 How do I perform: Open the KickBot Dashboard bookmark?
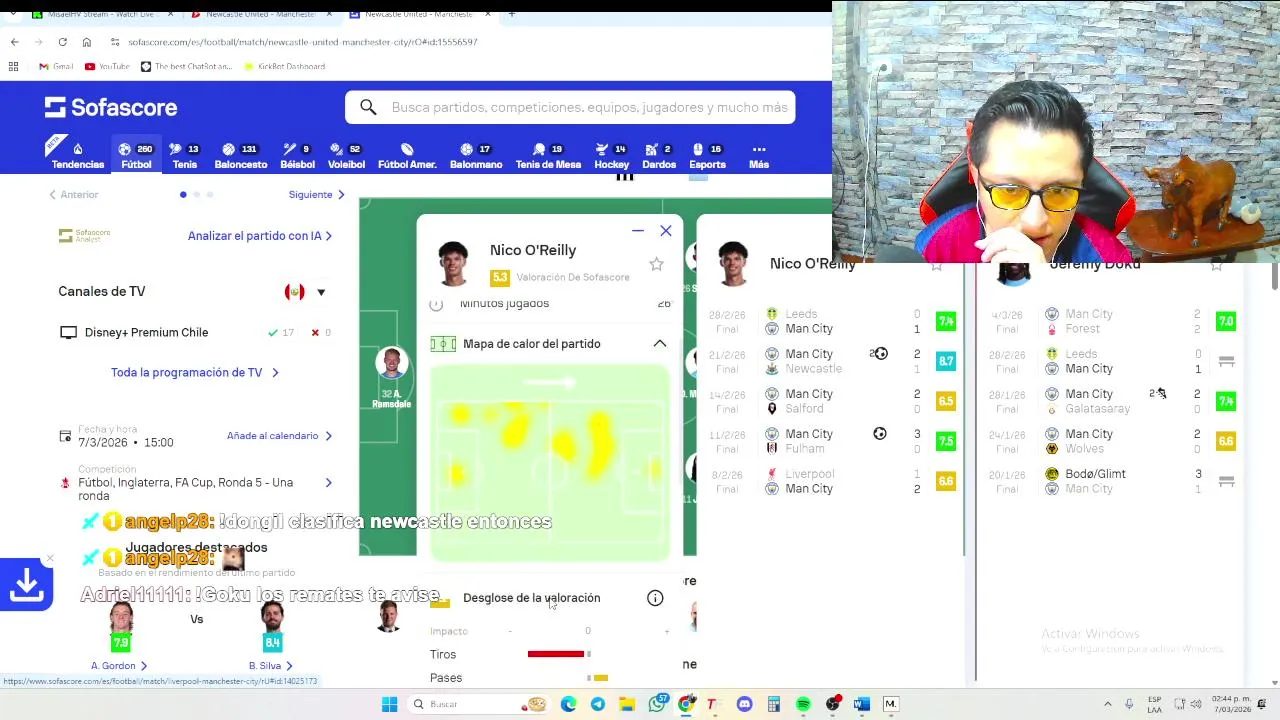284,66
